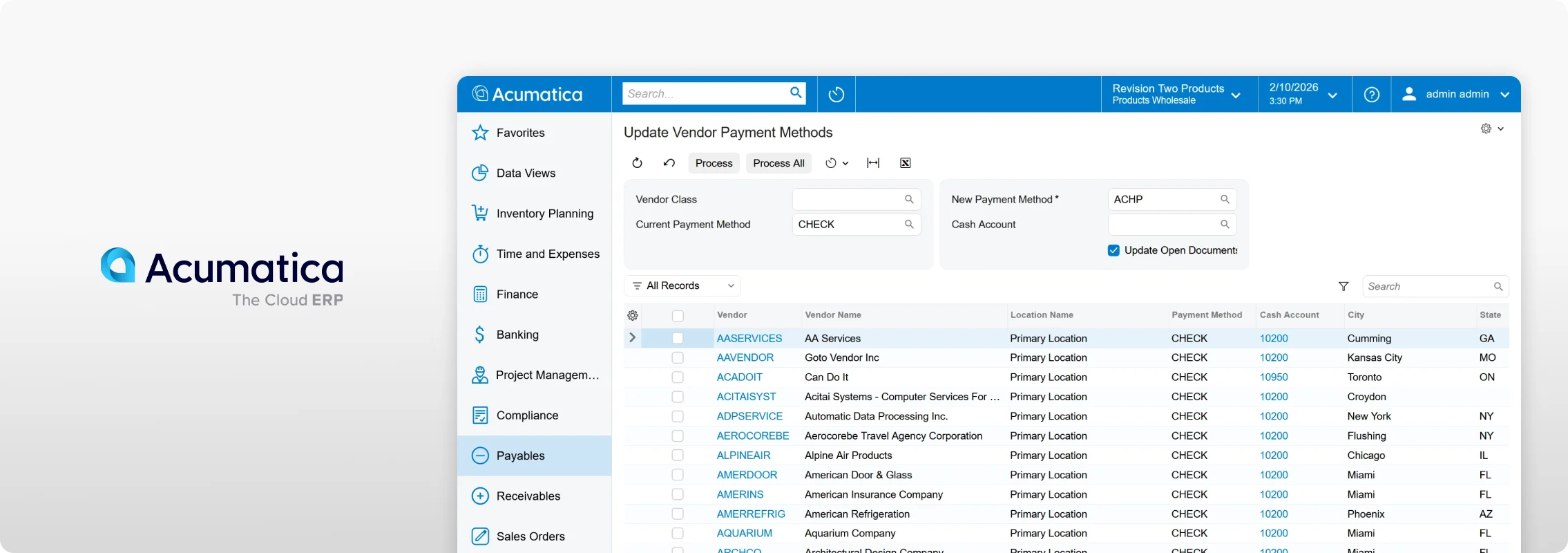Sort by the Vendor Name column header
Image resolution: width=1568 pixels, height=553 pixels.
[833, 315]
